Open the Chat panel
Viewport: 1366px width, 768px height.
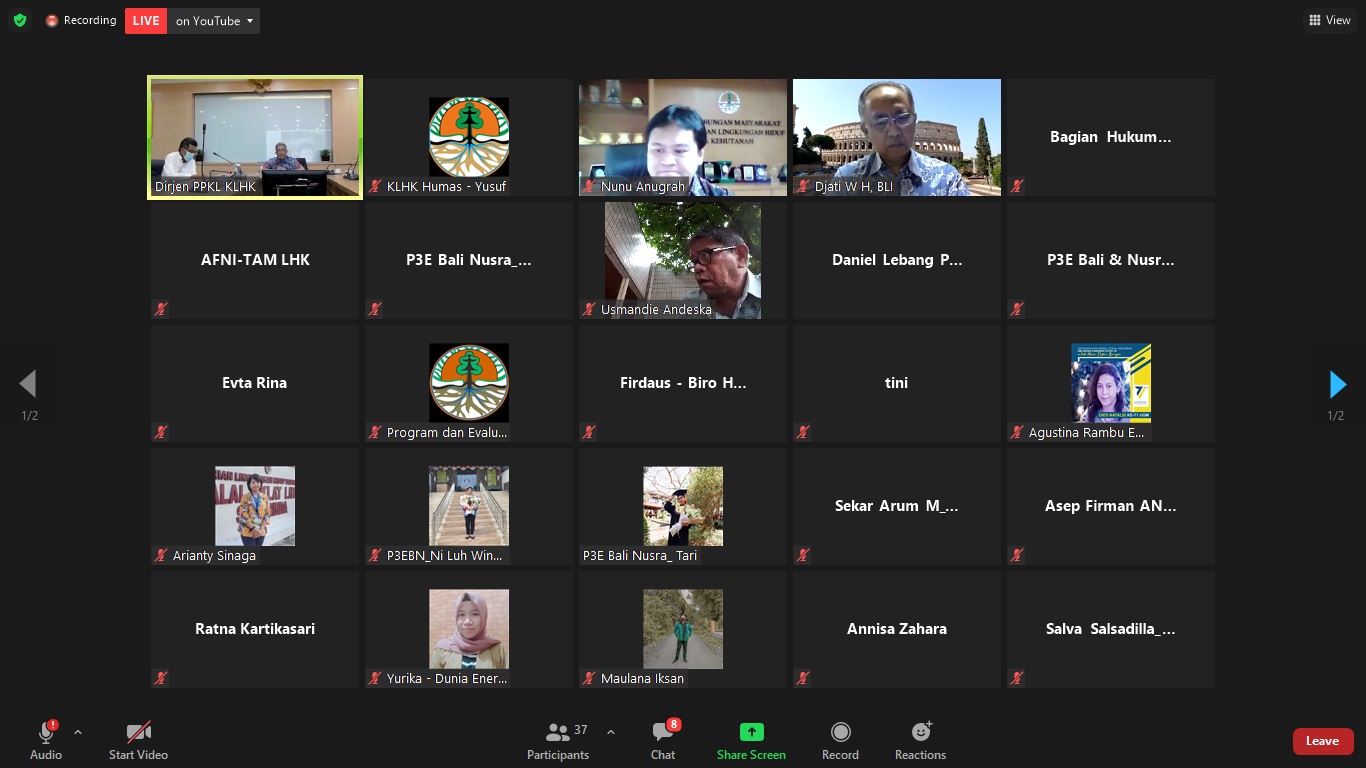coord(663,741)
